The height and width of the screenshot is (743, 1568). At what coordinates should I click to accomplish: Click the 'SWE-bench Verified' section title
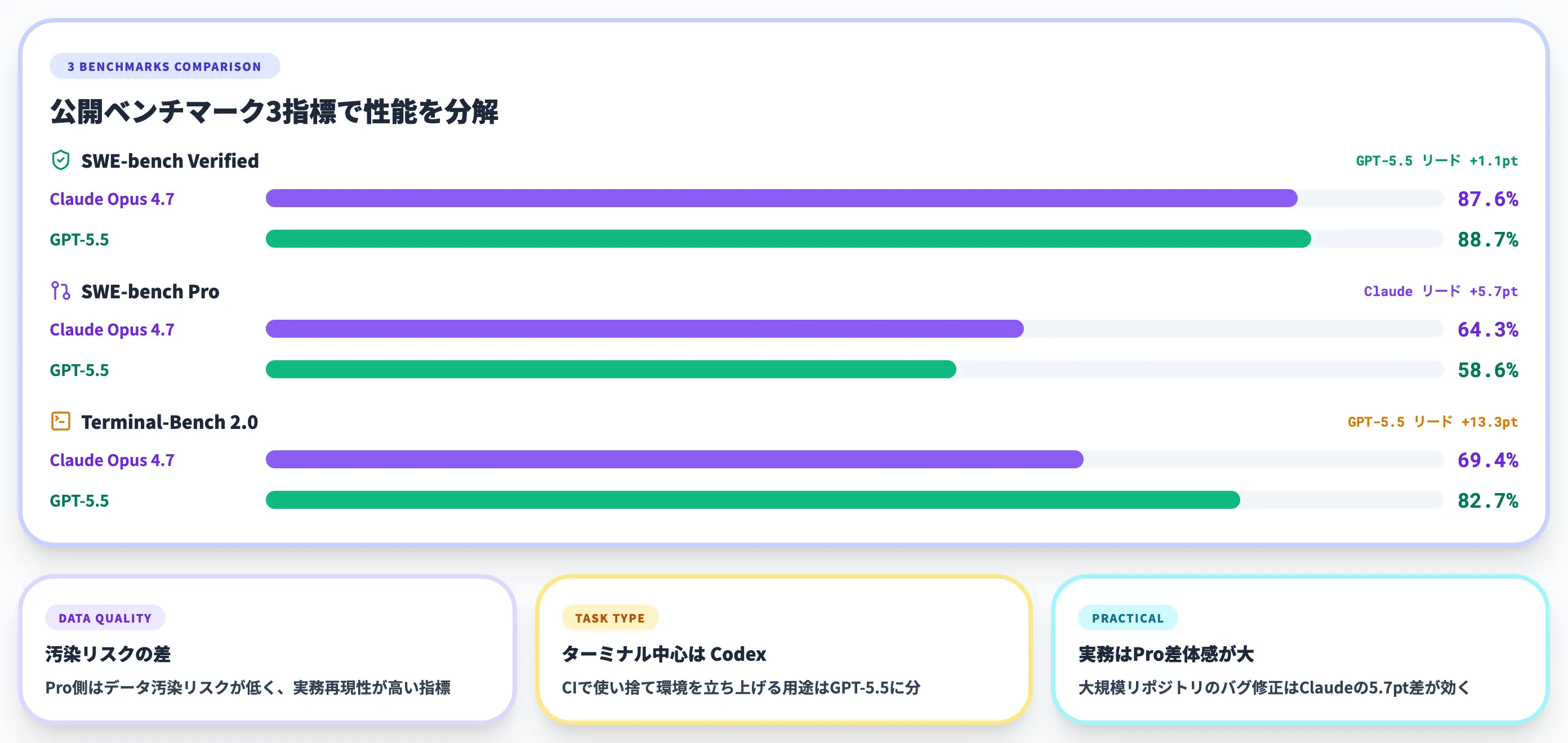(170, 160)
